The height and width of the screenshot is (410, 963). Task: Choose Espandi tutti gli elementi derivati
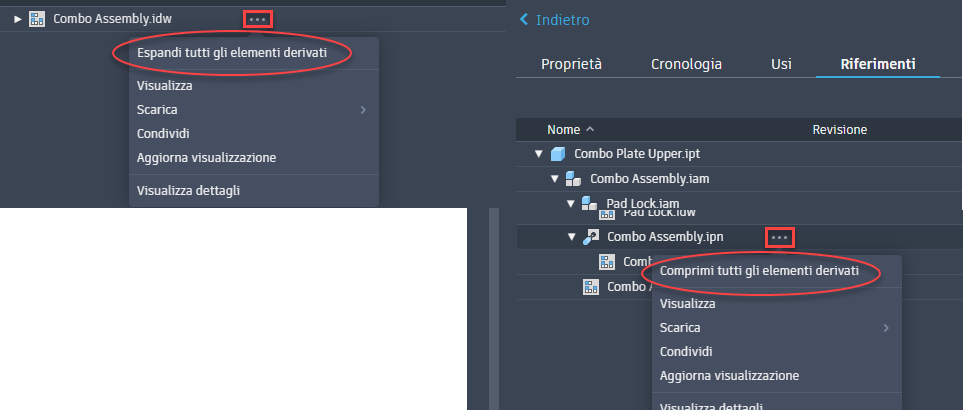232,53
